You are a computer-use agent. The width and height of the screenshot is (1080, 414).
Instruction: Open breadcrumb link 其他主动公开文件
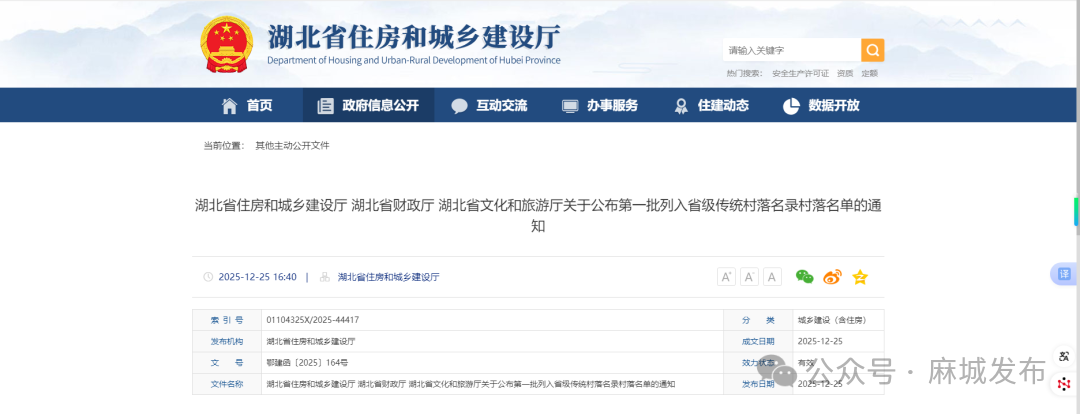click(292, 145)
